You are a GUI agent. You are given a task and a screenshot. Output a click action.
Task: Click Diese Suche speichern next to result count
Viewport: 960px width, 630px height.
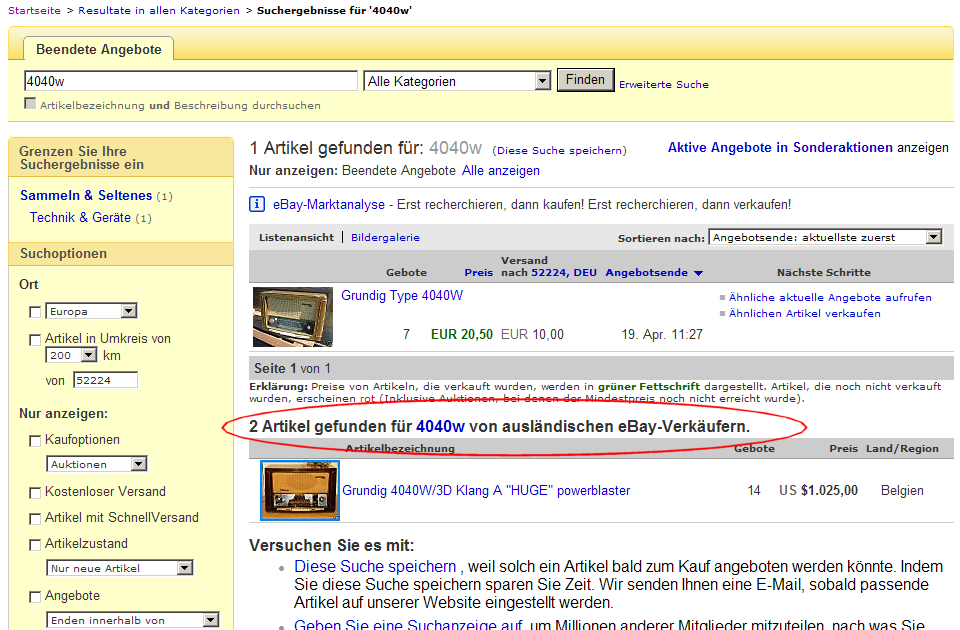561,151
